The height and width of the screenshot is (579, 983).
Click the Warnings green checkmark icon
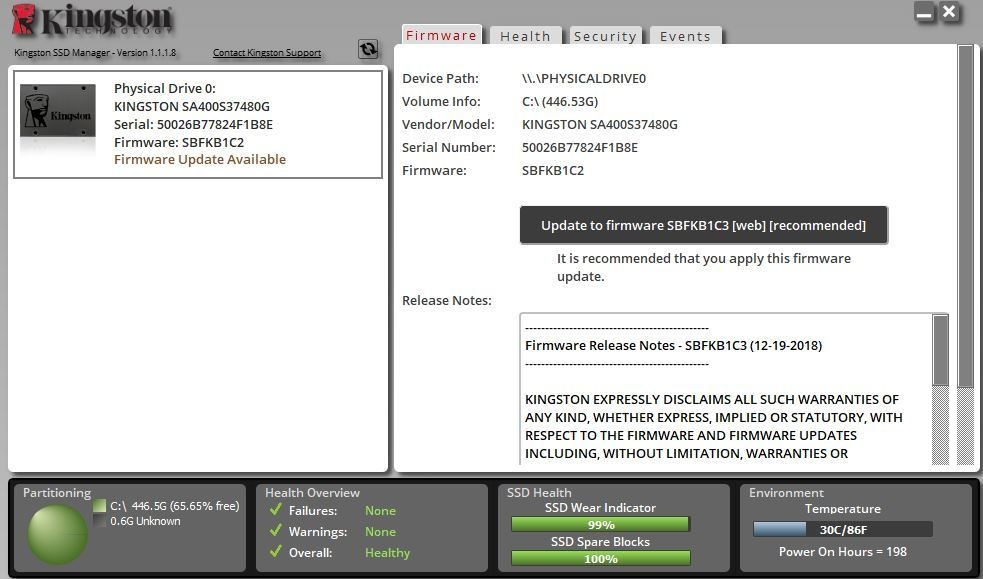275,531
